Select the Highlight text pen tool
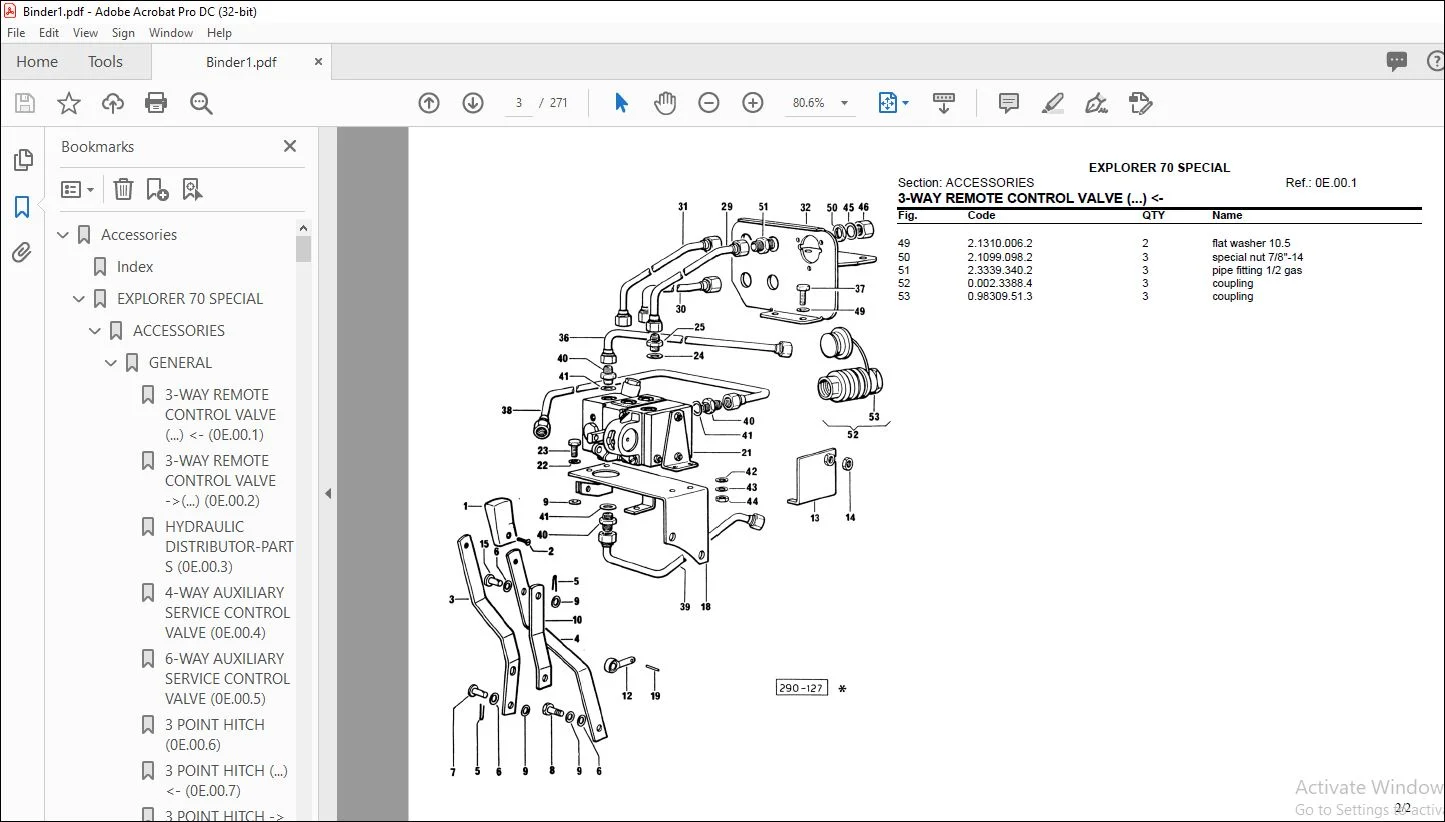This screenshot has height=822, width=1445. [1052, 103]
